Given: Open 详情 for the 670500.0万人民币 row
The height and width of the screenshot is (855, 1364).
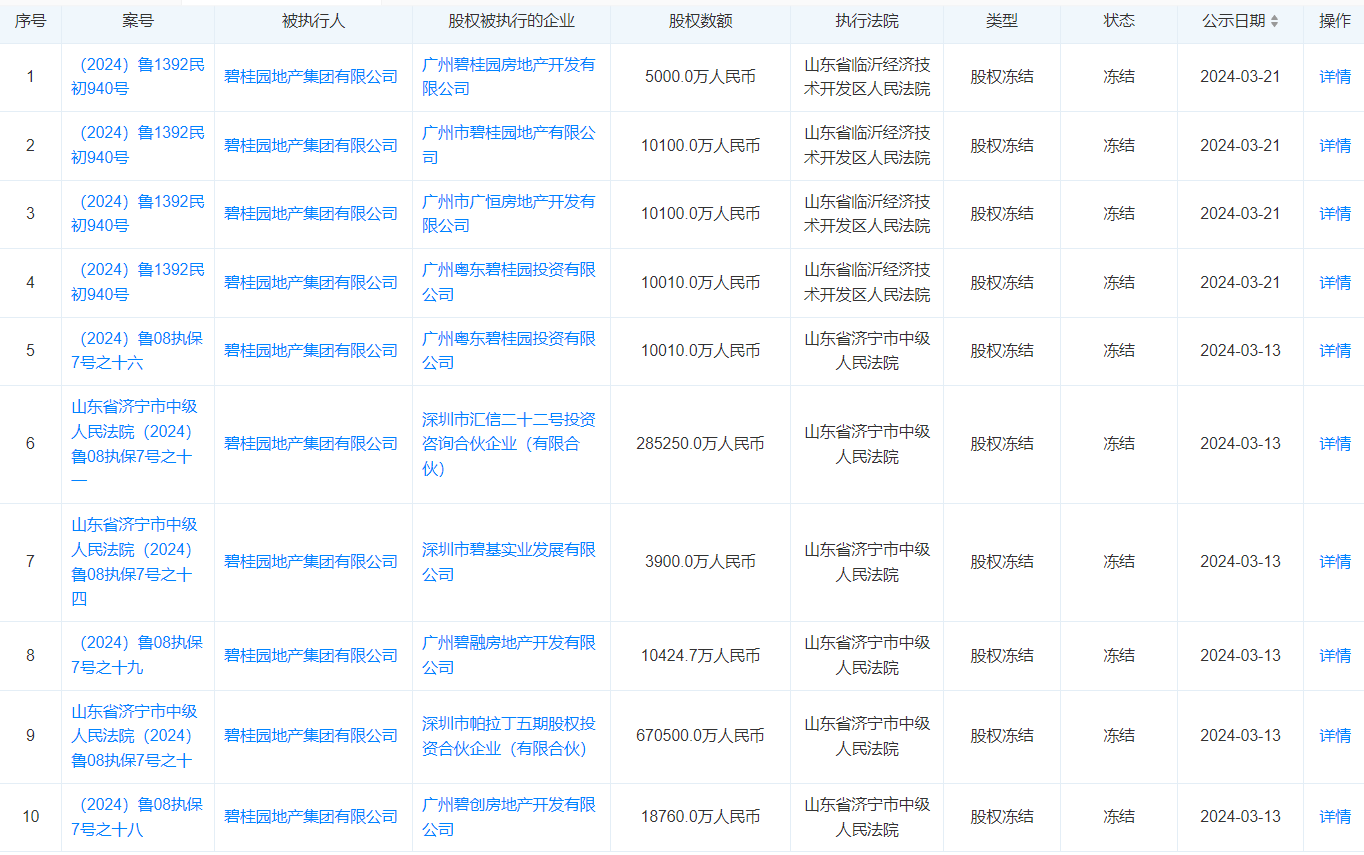Looking at the screenshot, I should pyautogui.click(x=1335, y=736).
